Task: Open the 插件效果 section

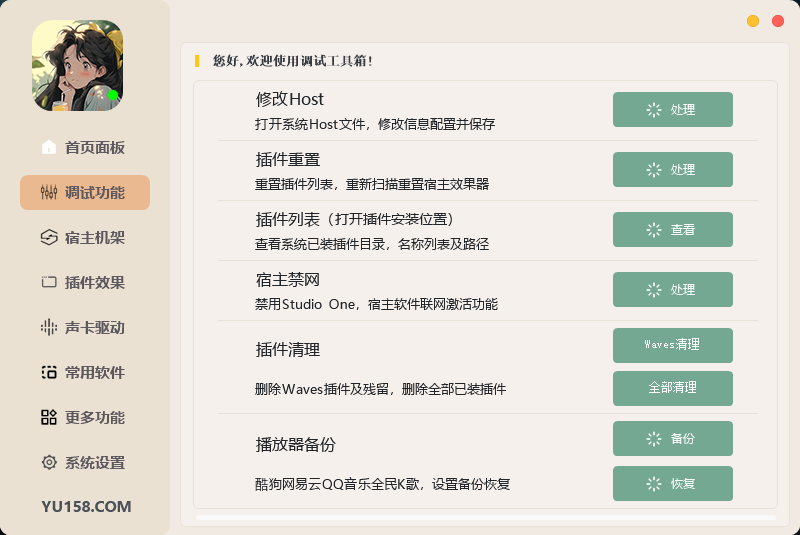Action: coord(85,282)
